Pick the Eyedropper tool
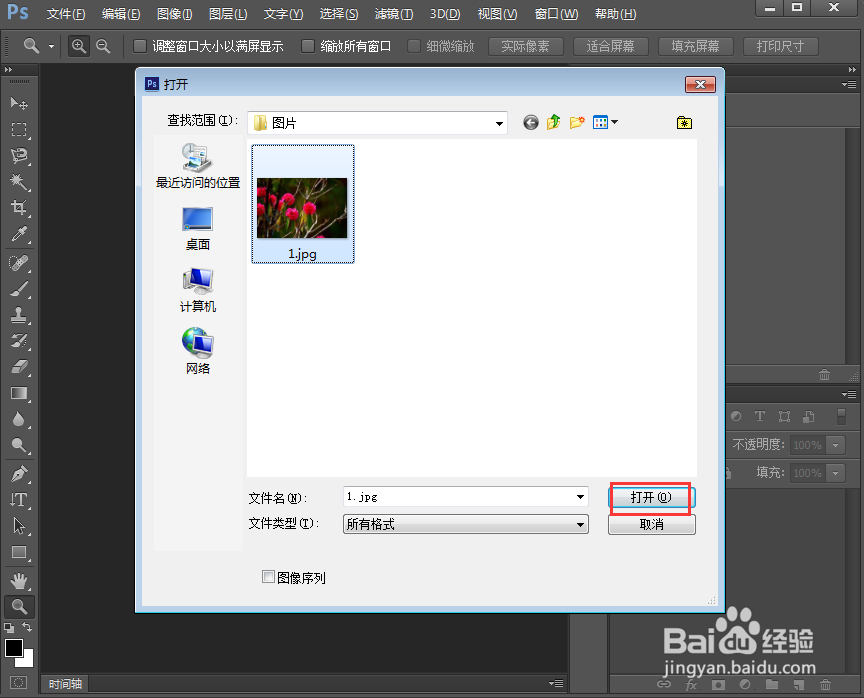The image size is (864, 698). tap(18, 234)
